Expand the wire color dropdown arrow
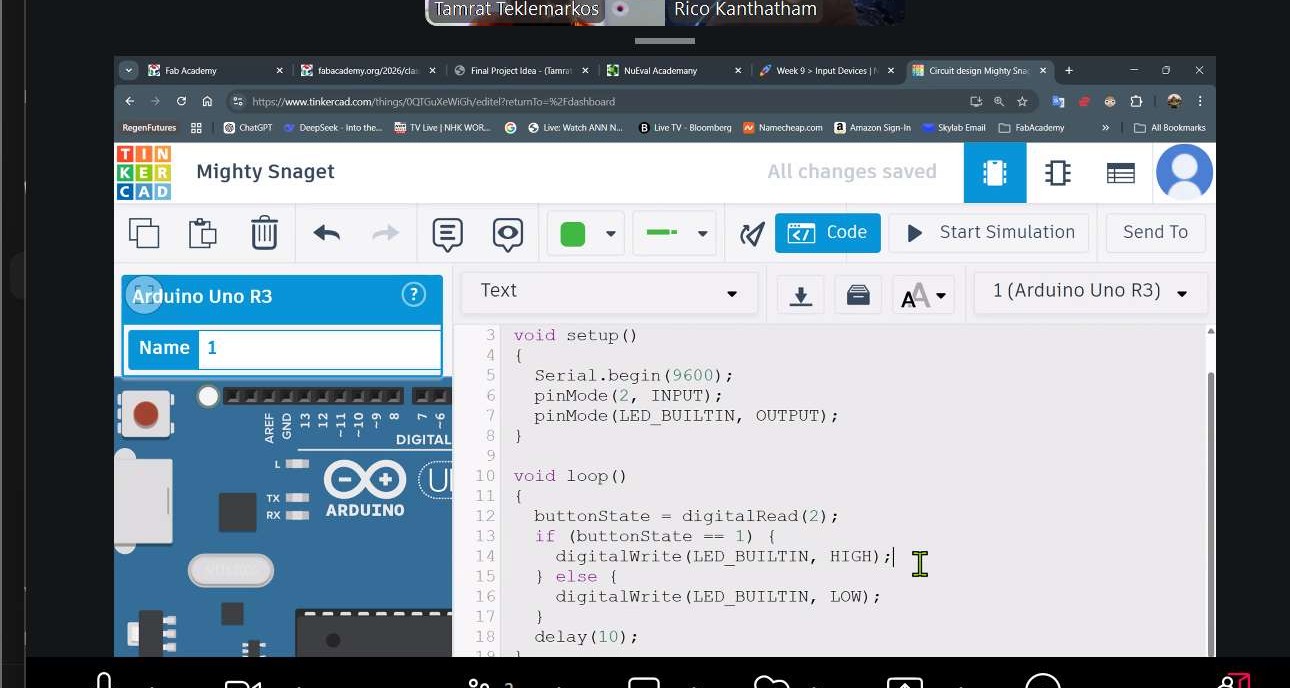 point(610,234)
